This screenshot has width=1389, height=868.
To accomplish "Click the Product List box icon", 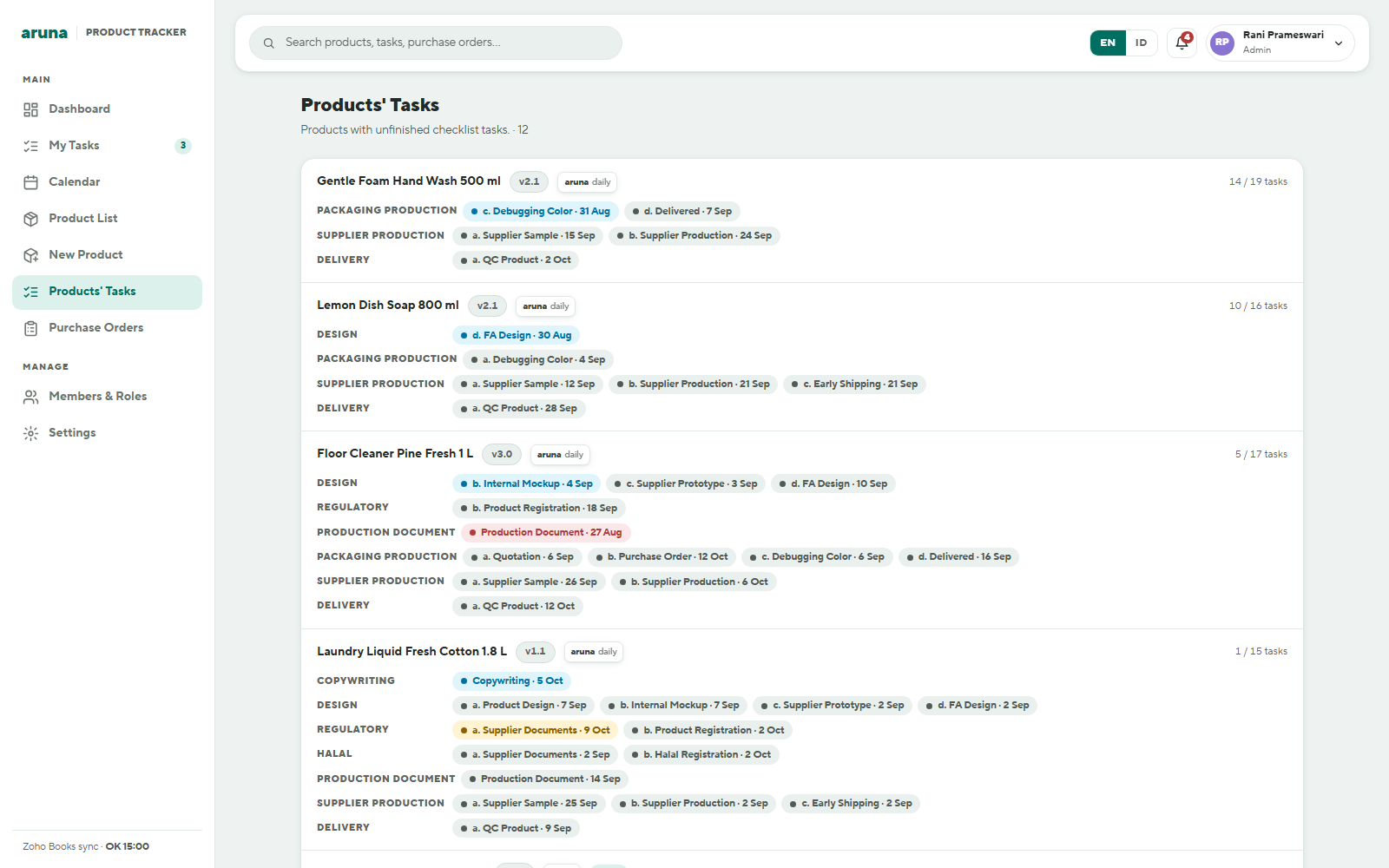I will (x=31, y=219).
